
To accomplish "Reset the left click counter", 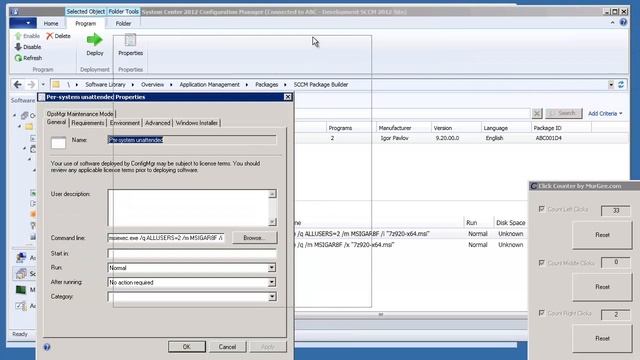I will (x=602, y=235).
